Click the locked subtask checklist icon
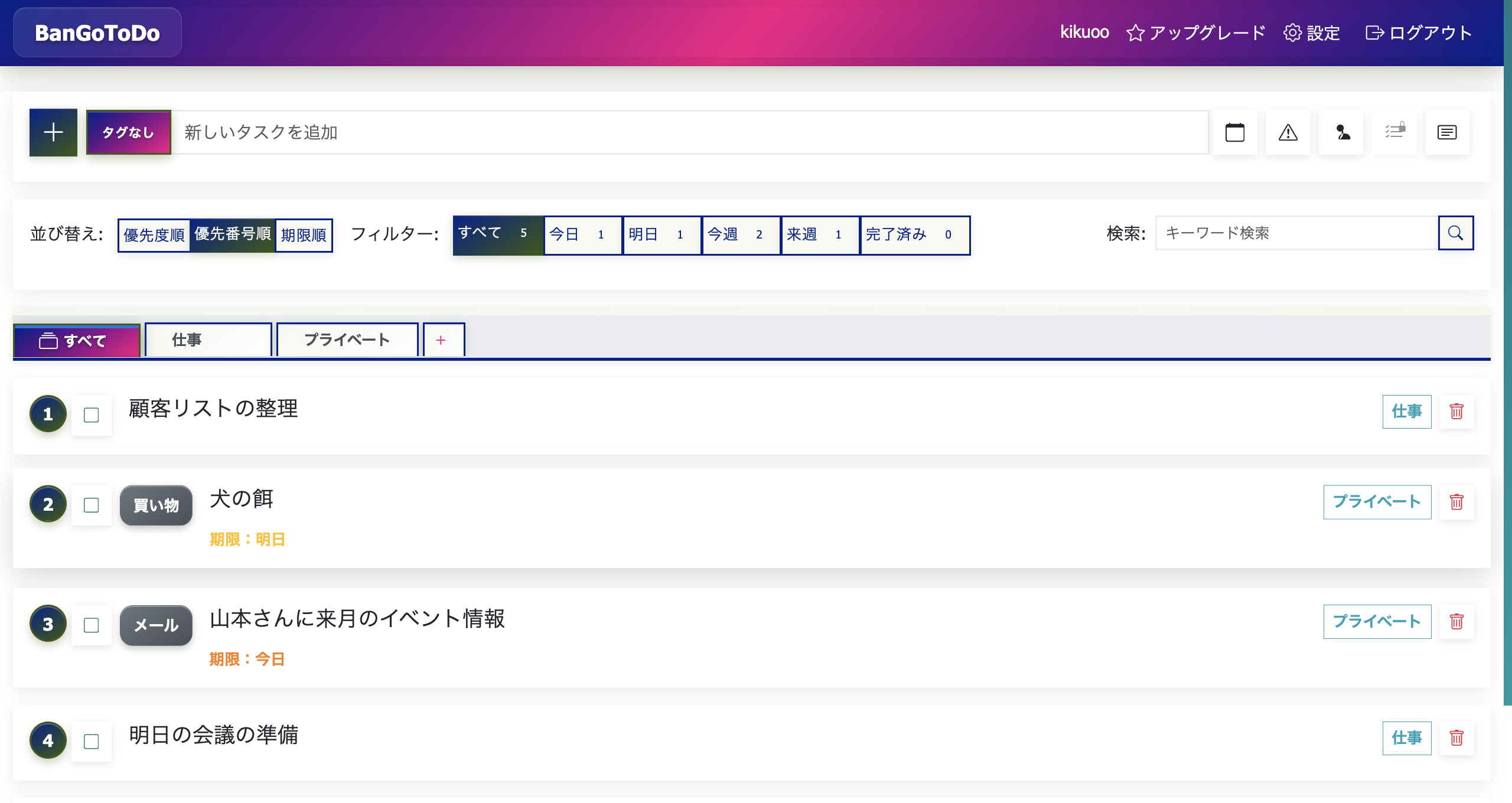Viewport: 1512px width, 803px height. click(1394, 132)
